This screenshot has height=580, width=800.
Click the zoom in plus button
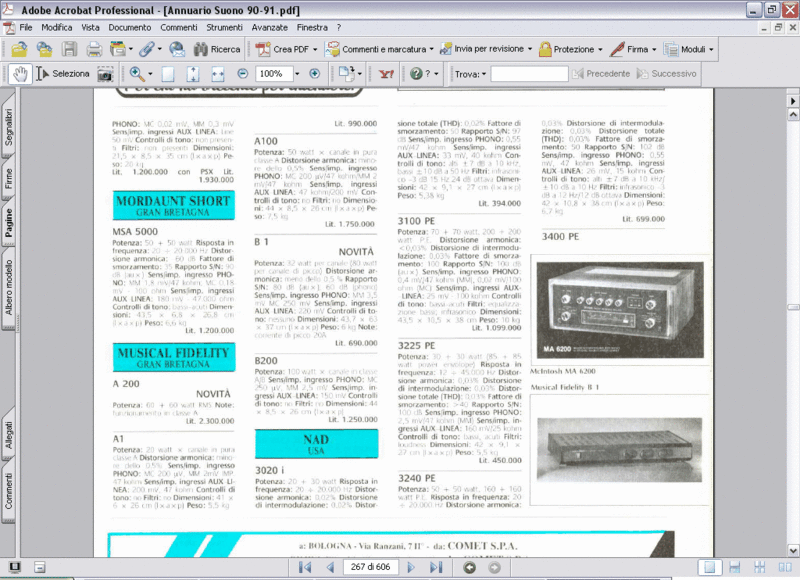315,74
